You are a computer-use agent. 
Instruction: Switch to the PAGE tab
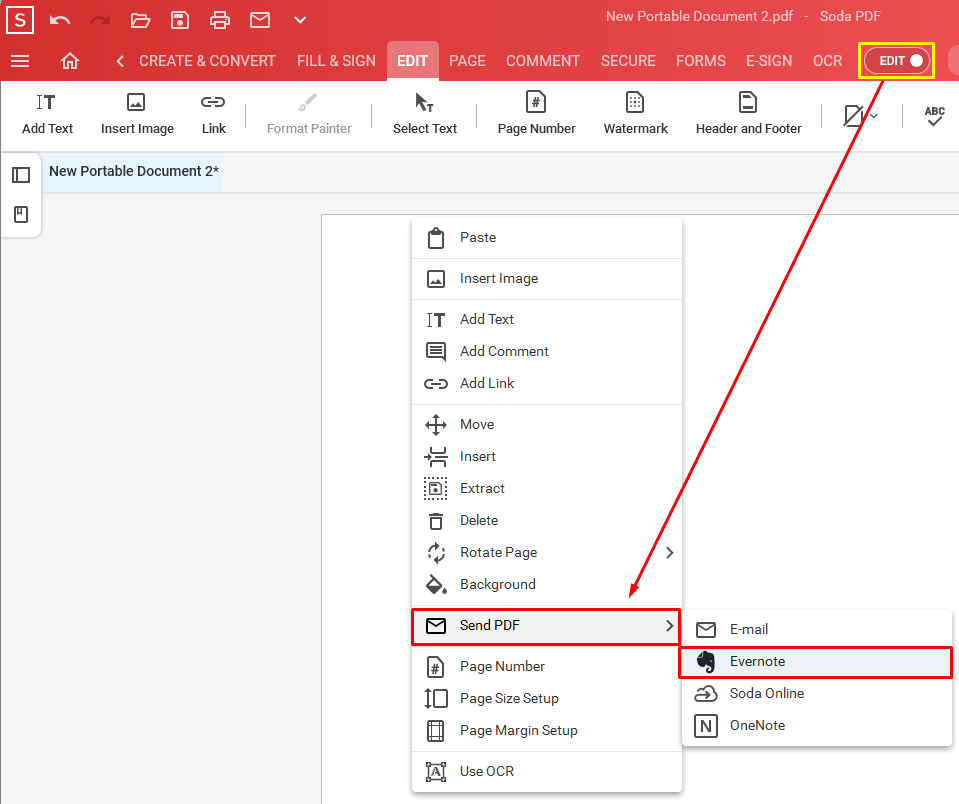tap(467, 61)
